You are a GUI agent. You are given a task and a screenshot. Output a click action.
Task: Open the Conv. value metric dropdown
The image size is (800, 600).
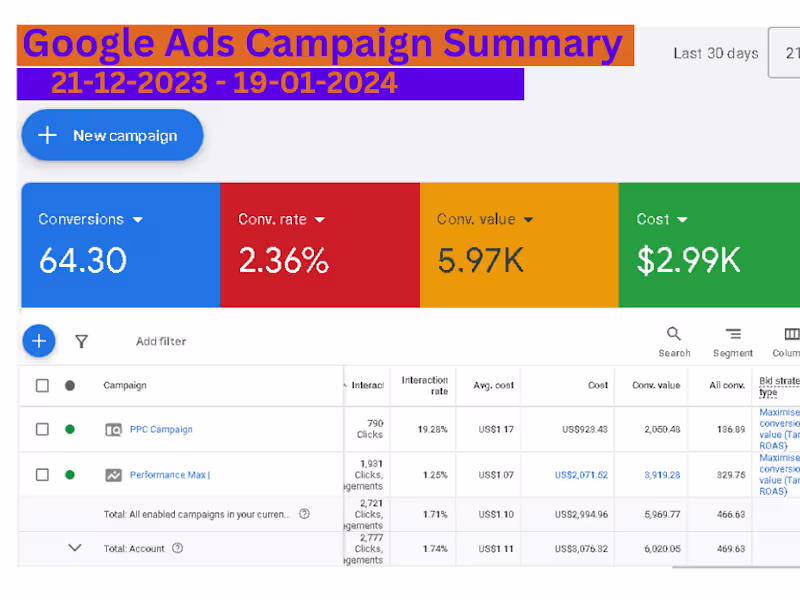485,219
